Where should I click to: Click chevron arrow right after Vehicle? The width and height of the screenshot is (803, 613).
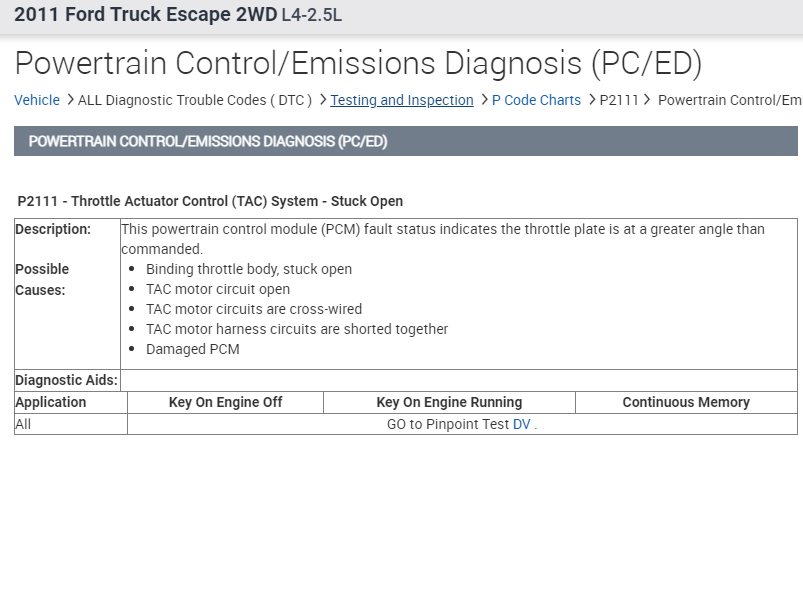point(70,100)
